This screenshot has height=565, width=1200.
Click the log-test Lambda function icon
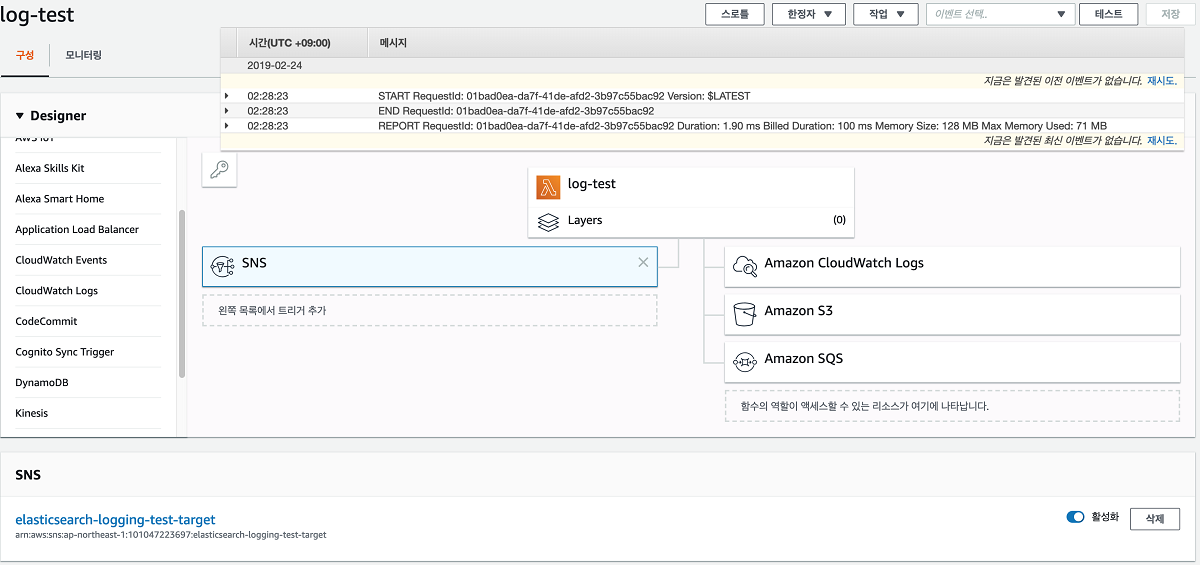point(548,187)
